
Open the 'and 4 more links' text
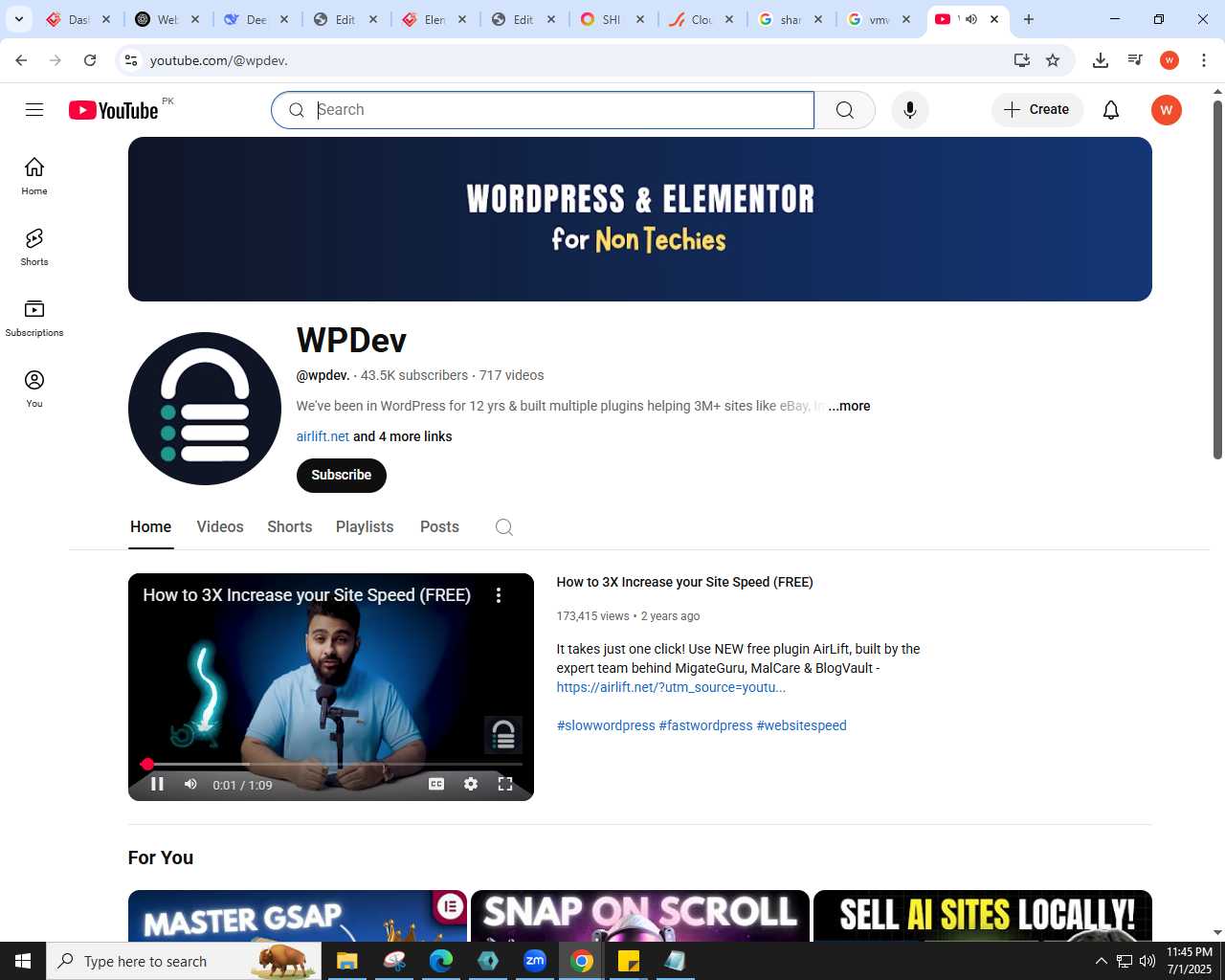402,436
